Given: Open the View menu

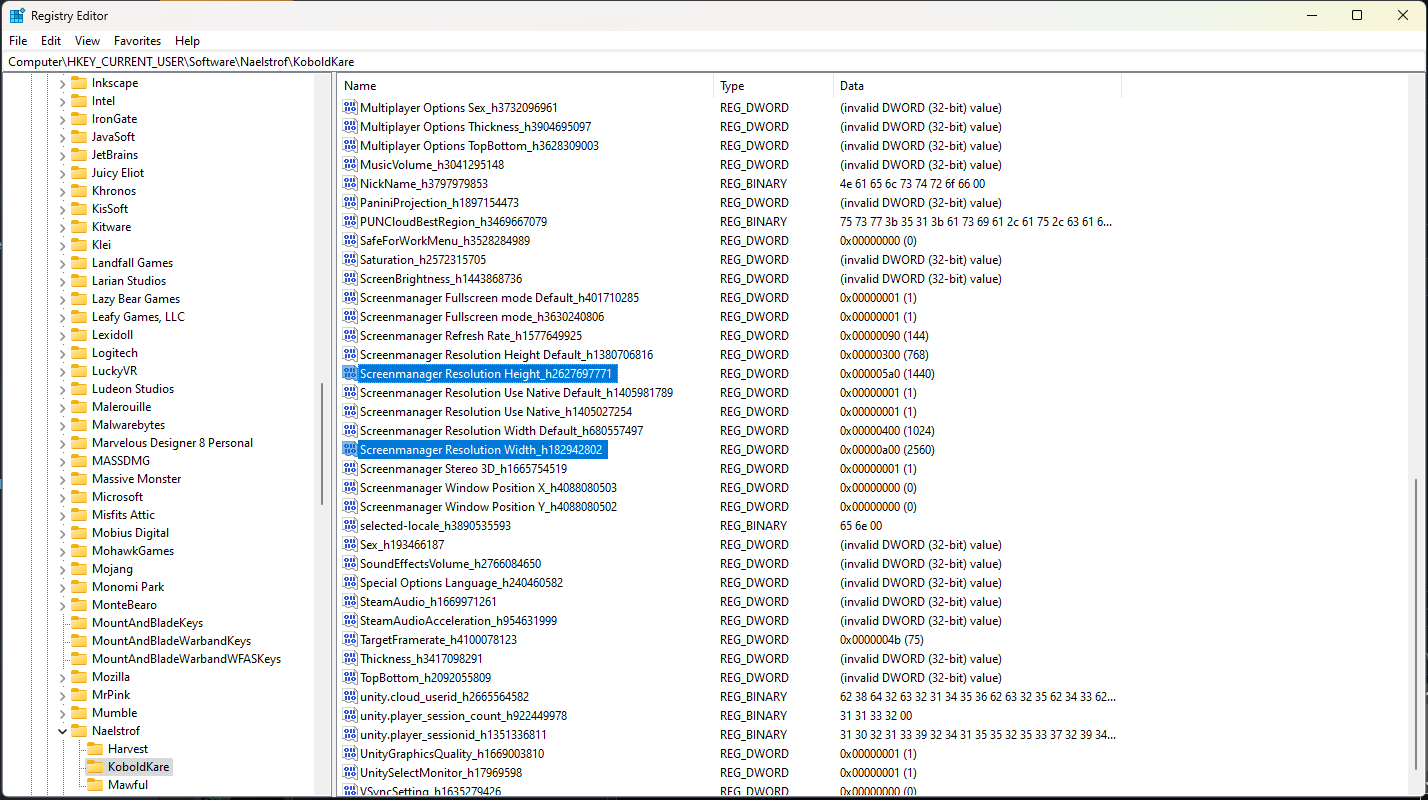Looking at the screenshot, I should [x=87, y=41].
